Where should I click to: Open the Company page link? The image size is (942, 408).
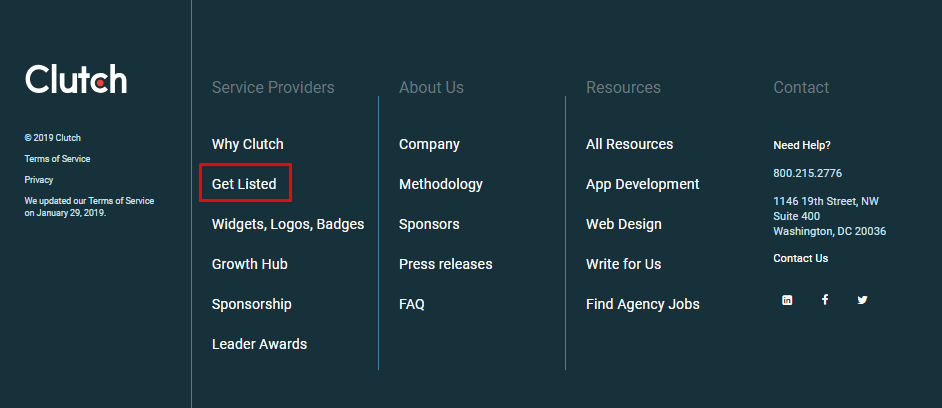point(430,144)
